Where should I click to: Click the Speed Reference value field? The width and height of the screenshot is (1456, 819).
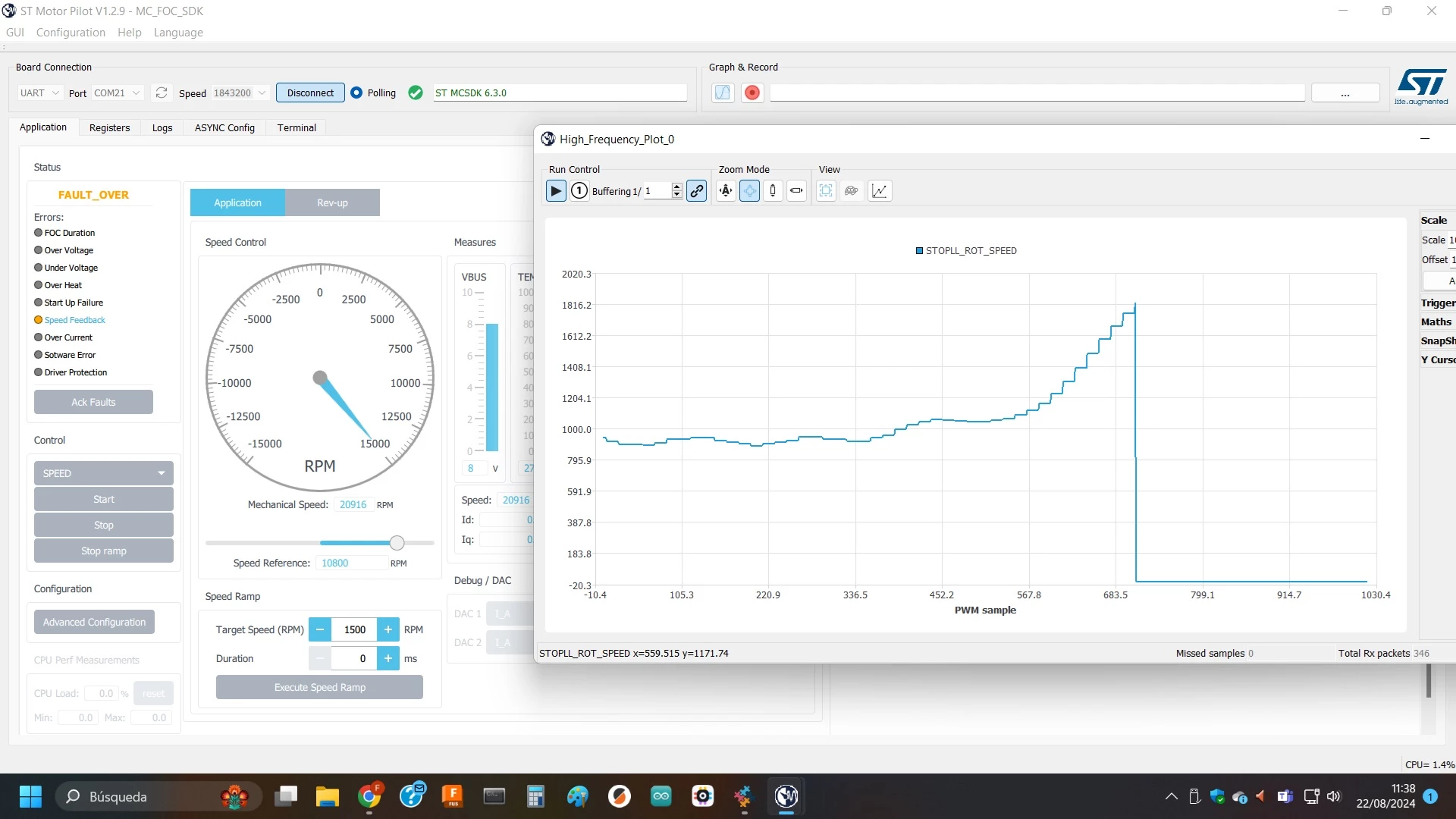(x=351, y=563)
